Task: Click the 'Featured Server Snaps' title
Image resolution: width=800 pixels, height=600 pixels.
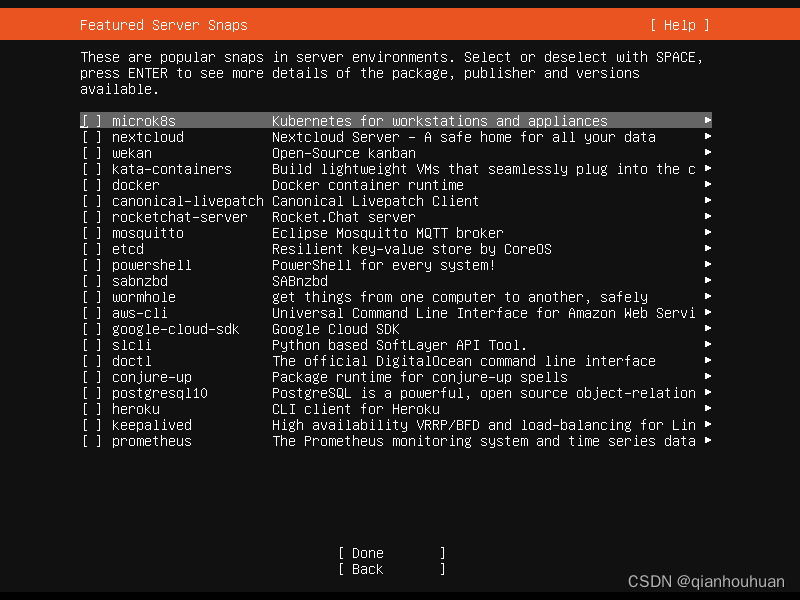Action: point(164,25)
